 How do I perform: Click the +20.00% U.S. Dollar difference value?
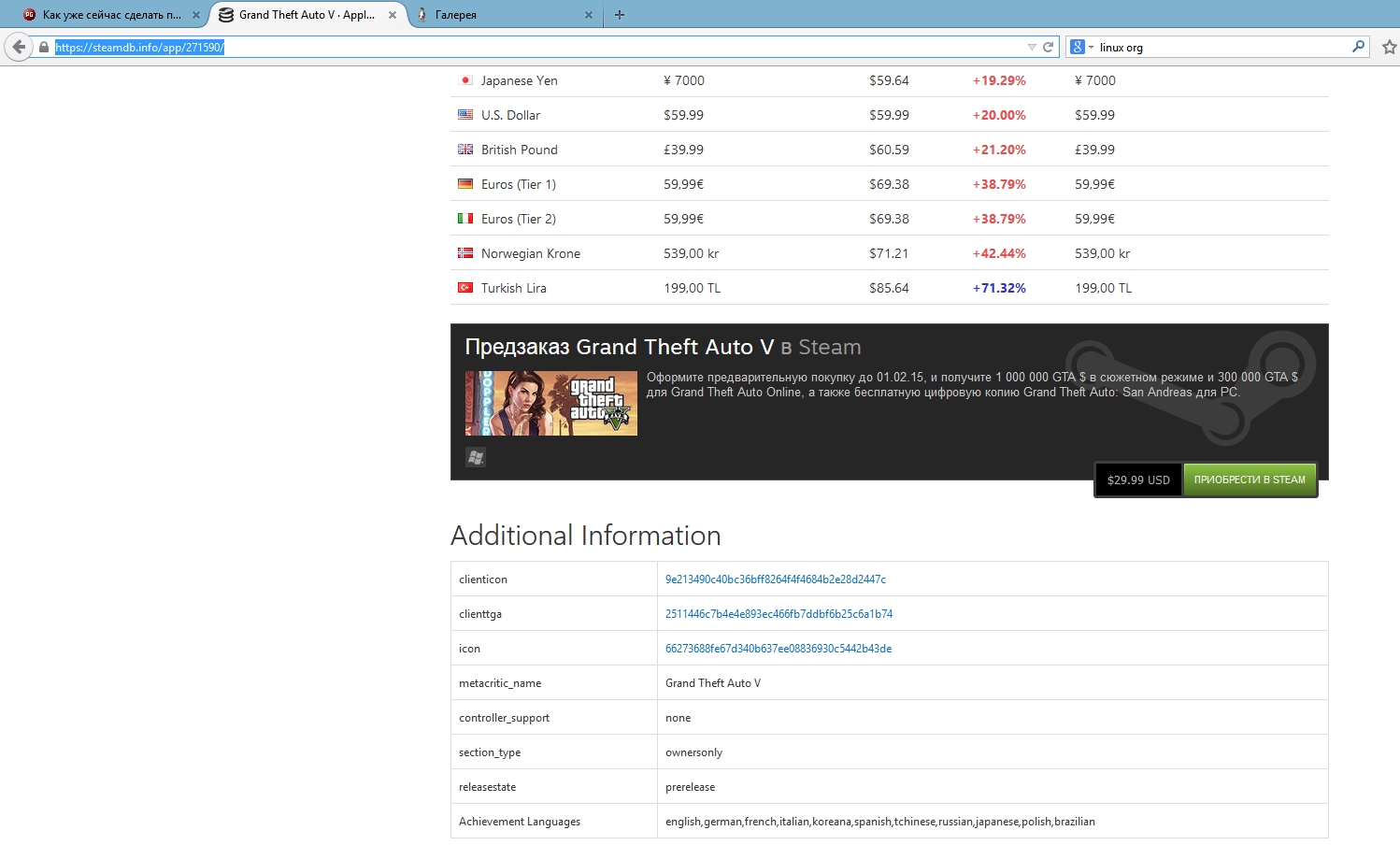[x=999, y=115]
